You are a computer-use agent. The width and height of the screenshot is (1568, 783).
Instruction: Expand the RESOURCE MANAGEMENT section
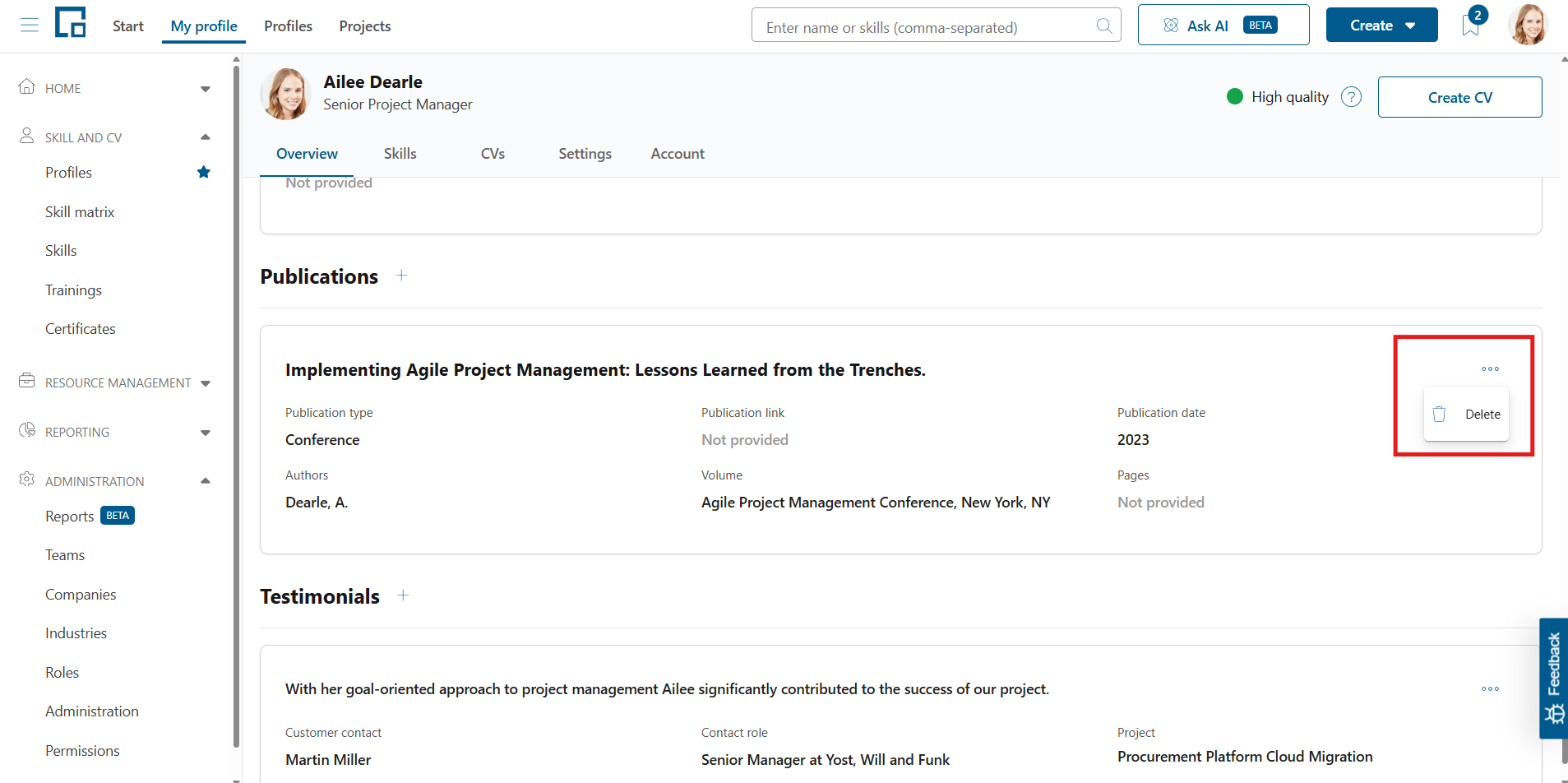pyautogui.click(x=206, y=383)
